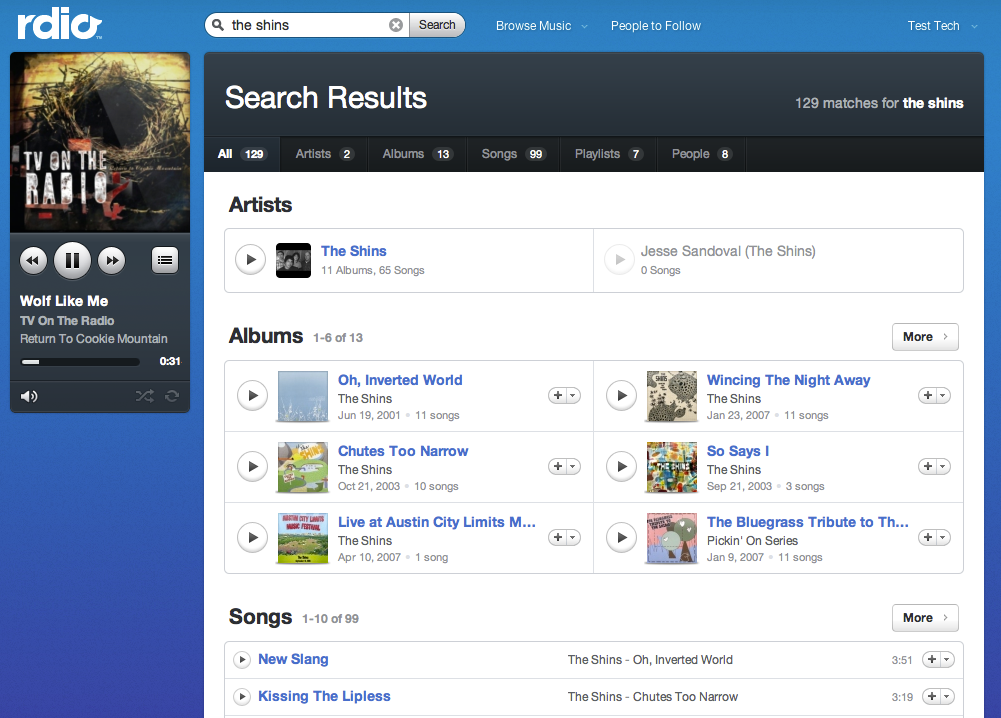Mute the player volume icon
The width and height of the screenshot is (1001, 718).
[29, 396]
